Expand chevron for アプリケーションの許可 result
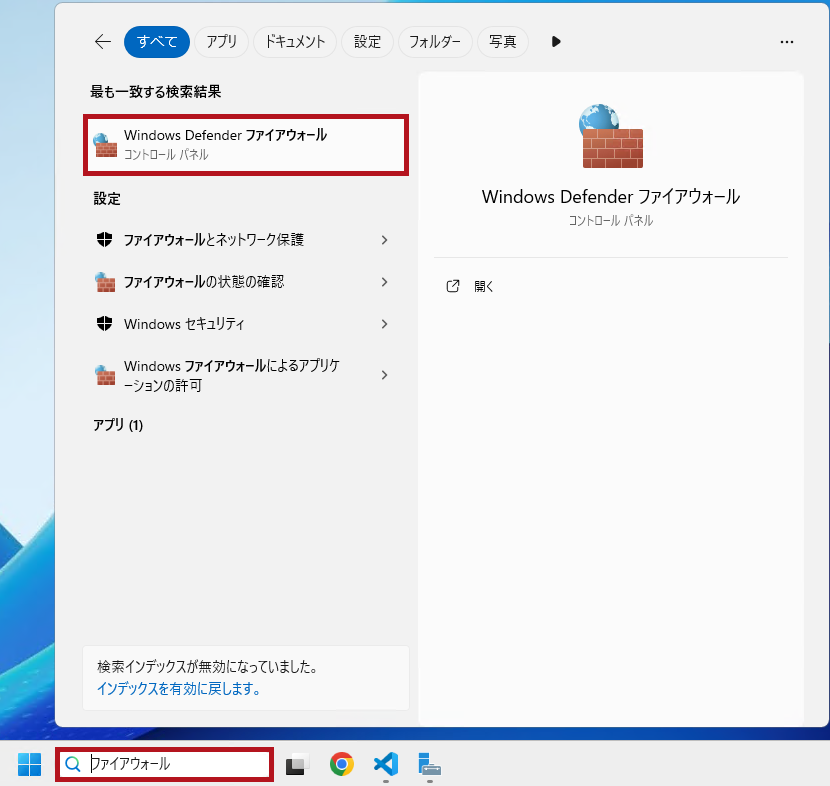Screen dimensions: 830x786 click(x=384, y=375)
